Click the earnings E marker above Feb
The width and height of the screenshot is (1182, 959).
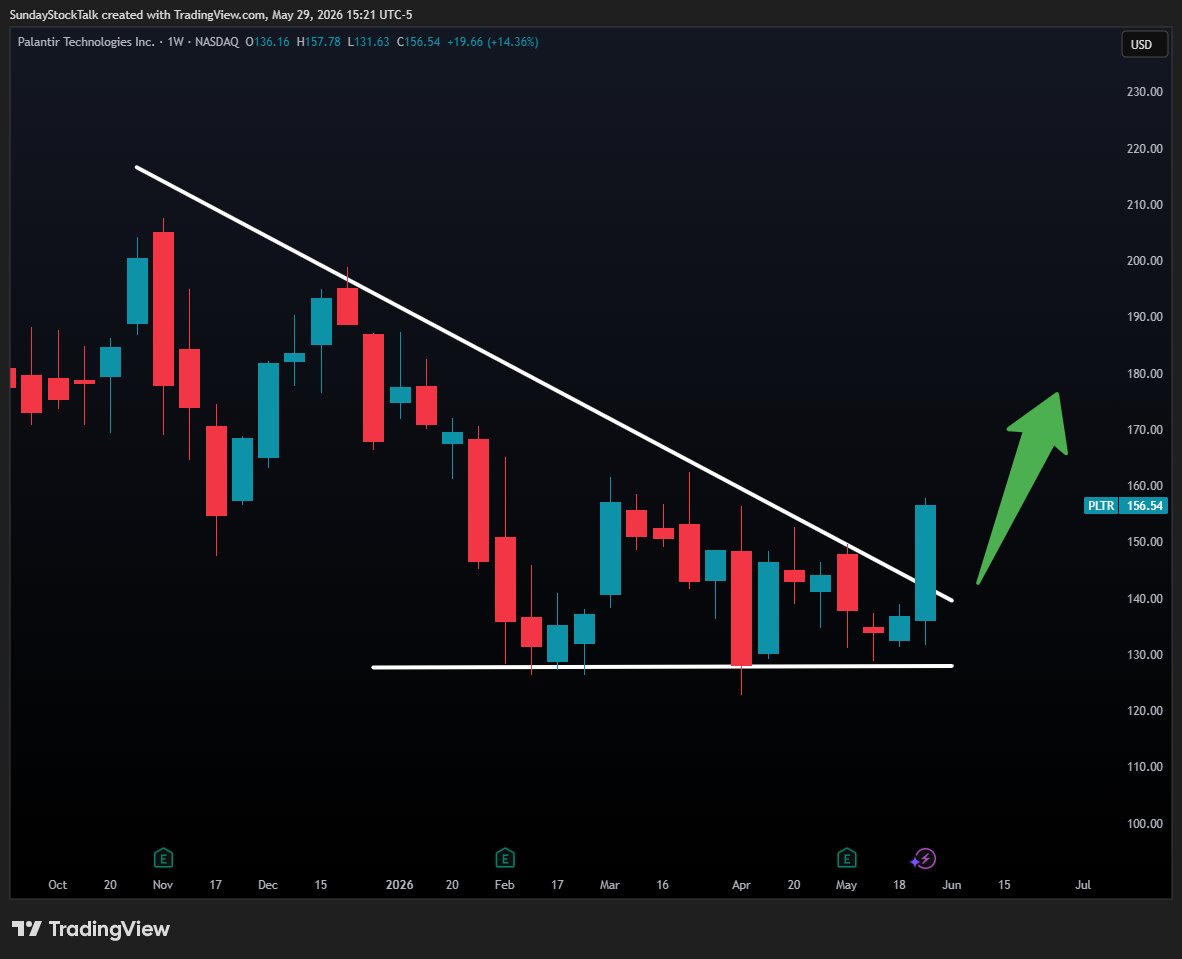click(504, 858)
